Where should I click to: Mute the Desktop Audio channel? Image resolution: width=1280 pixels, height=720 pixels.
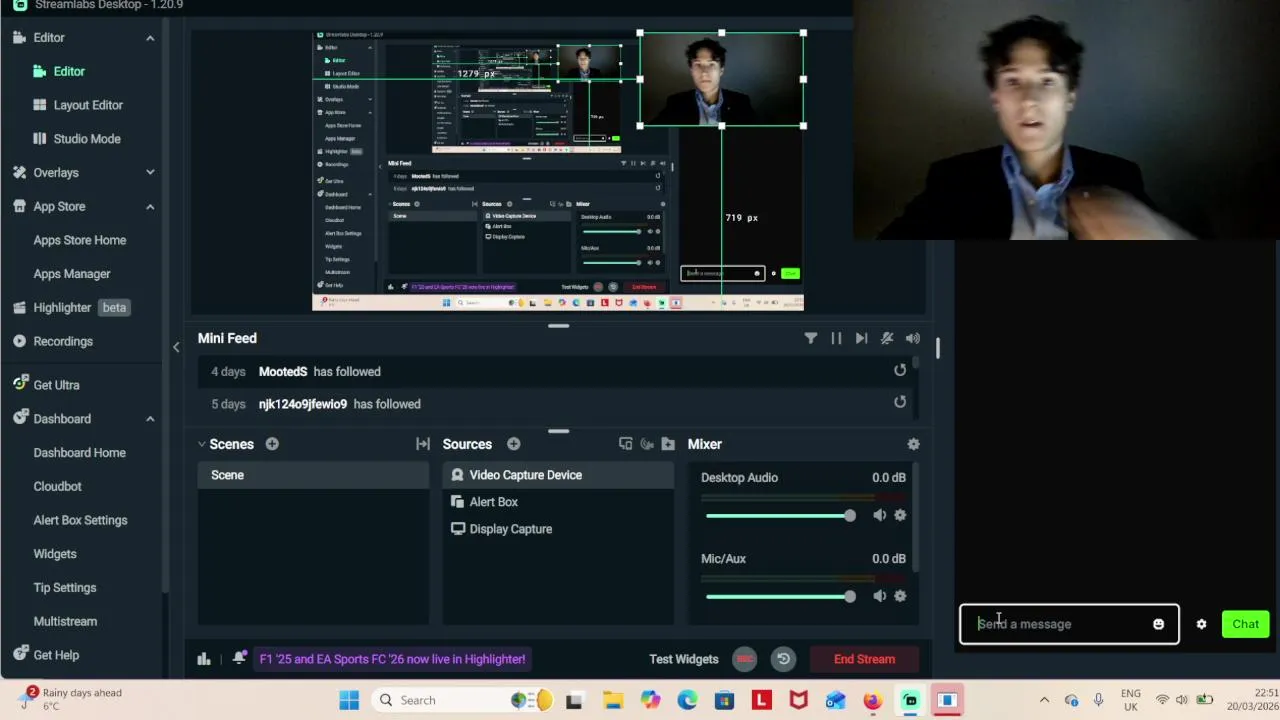click(x=879, y=515)
